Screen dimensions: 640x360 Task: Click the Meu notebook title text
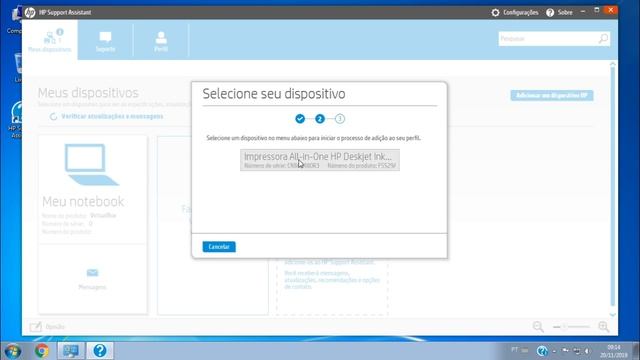click(83, 202)
